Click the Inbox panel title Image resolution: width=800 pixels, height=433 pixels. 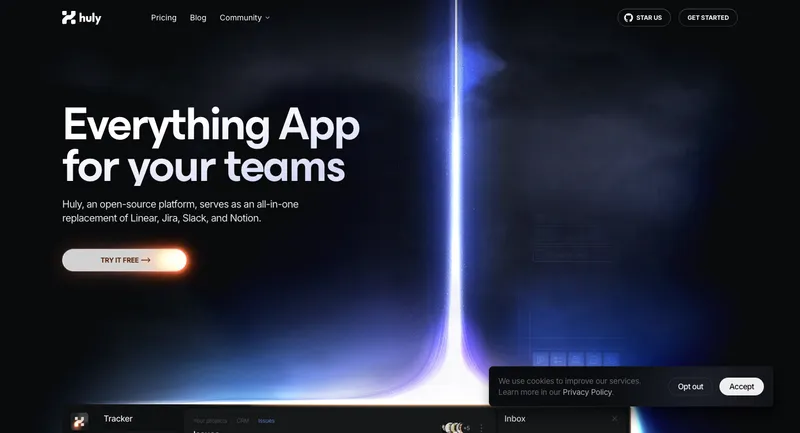coord(515,419)
